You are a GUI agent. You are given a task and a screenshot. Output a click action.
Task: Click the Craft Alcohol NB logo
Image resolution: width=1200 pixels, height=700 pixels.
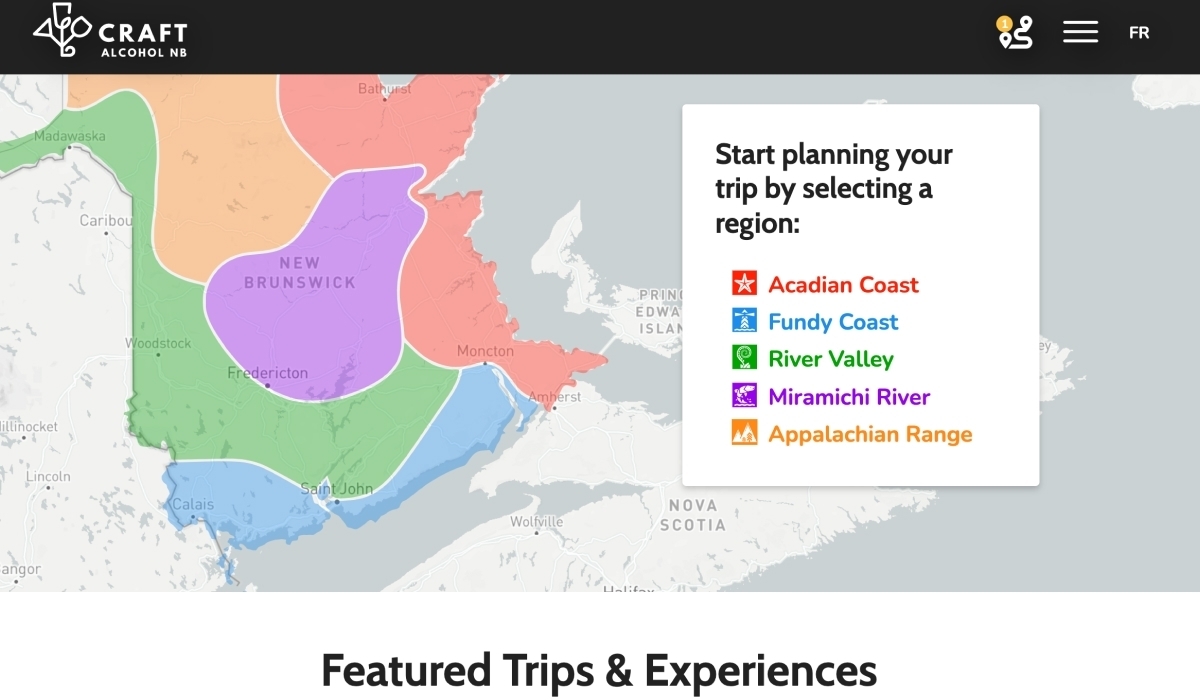pos(110,31)
